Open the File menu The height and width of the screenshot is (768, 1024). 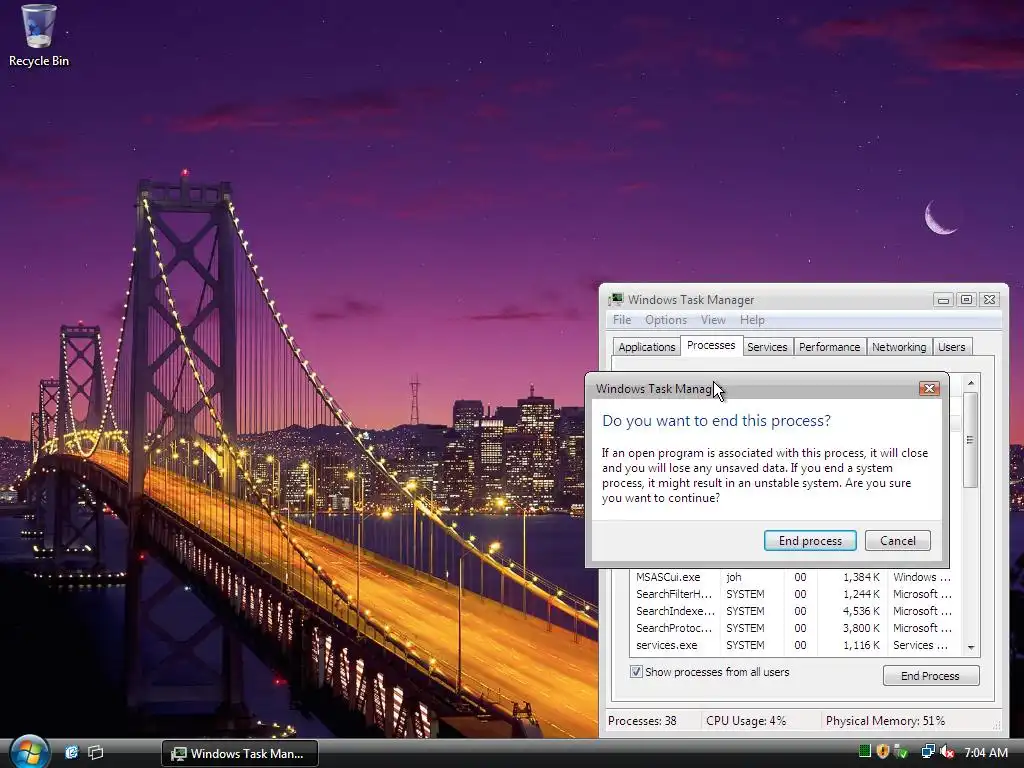pyautogui.click(x=622, y=320)
